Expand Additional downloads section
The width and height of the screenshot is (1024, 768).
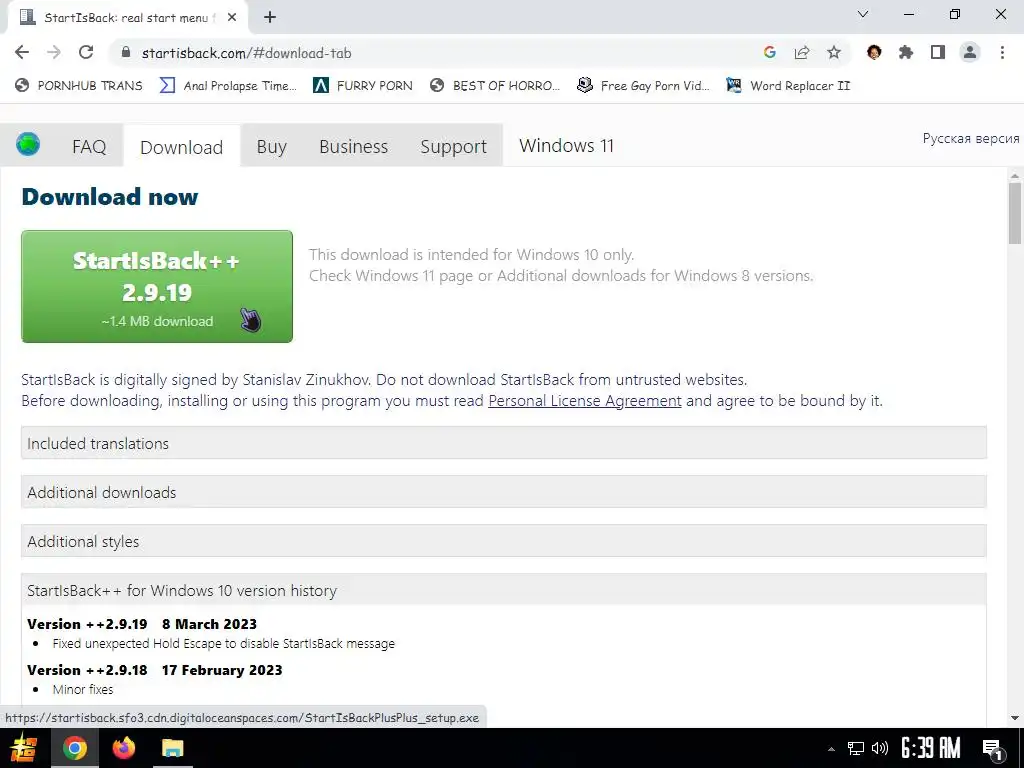(504, 492)
